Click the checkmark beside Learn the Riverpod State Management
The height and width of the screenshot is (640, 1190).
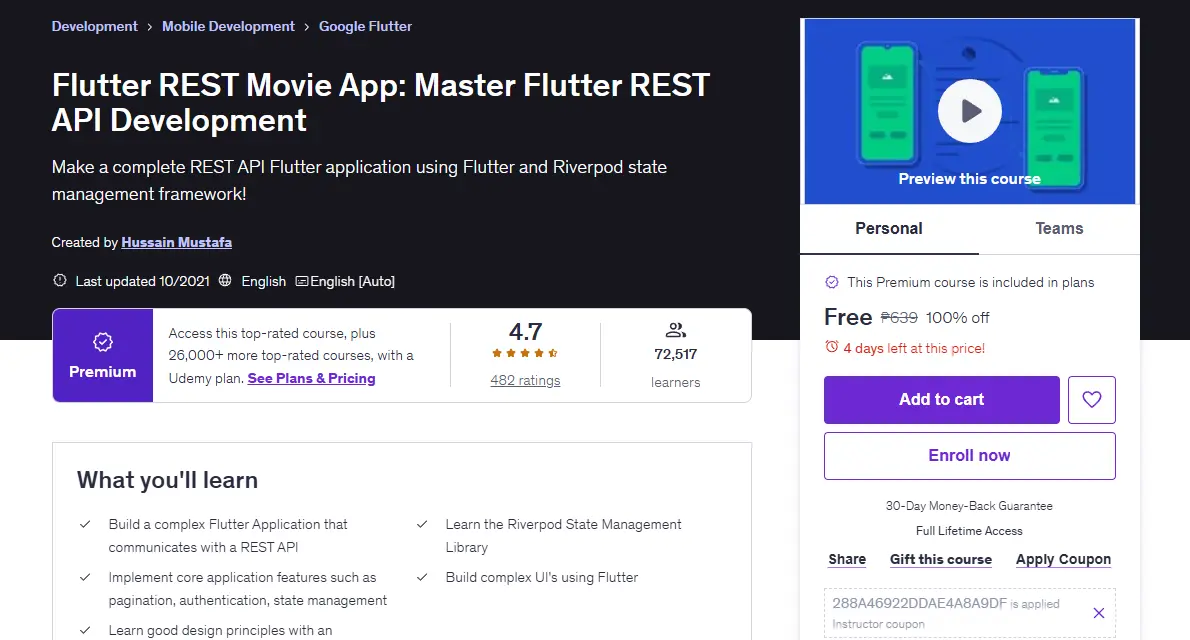point(422,525)
